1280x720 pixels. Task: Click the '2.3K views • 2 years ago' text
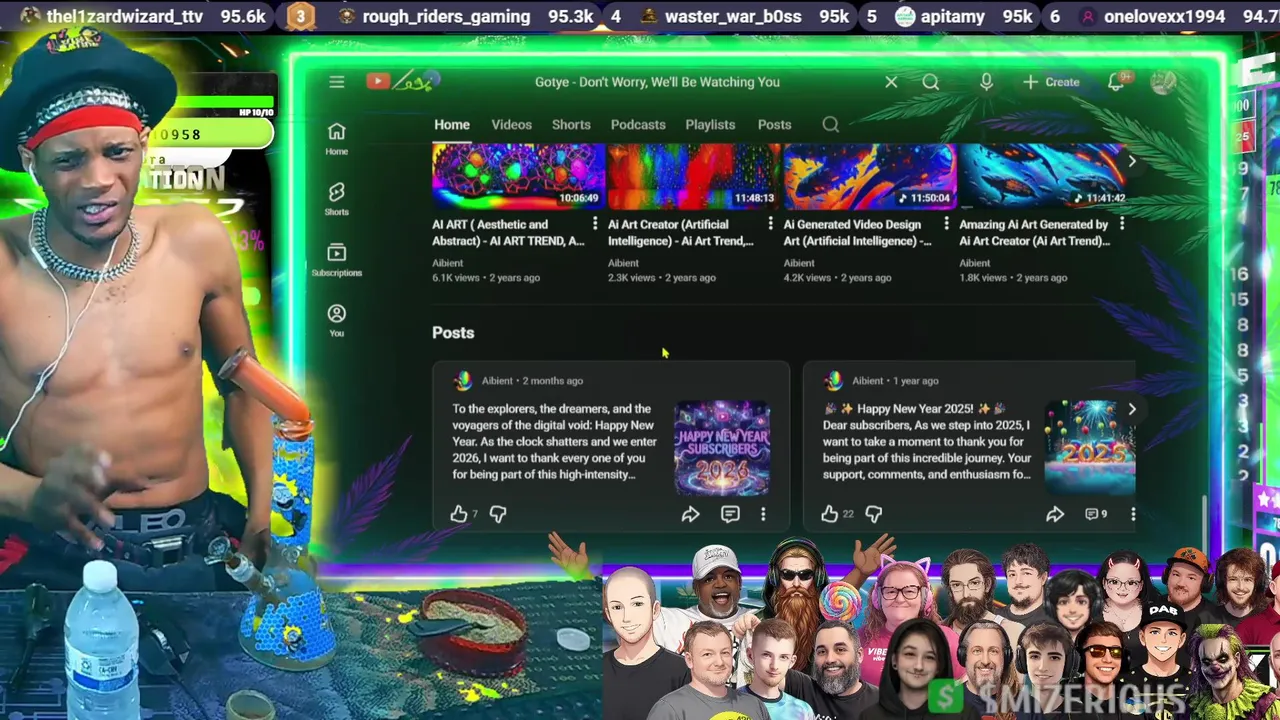662,278
